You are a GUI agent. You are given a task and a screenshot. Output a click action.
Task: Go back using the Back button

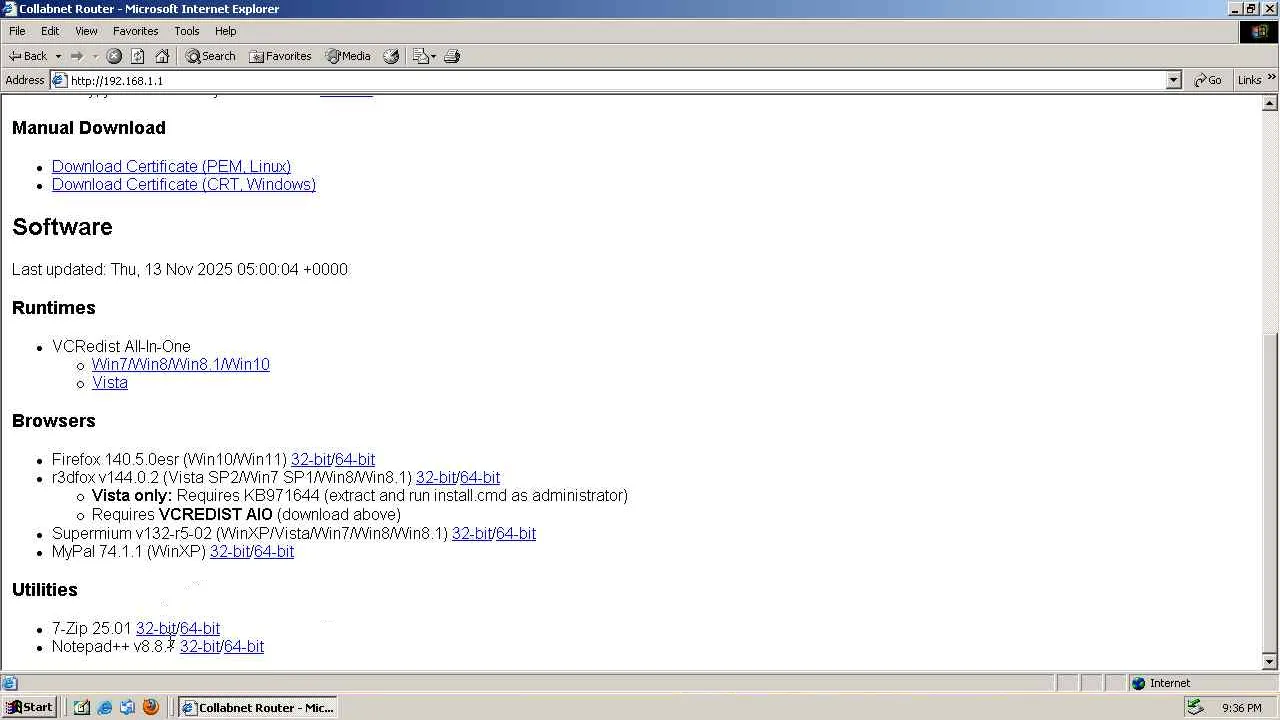tap(28, 56)
